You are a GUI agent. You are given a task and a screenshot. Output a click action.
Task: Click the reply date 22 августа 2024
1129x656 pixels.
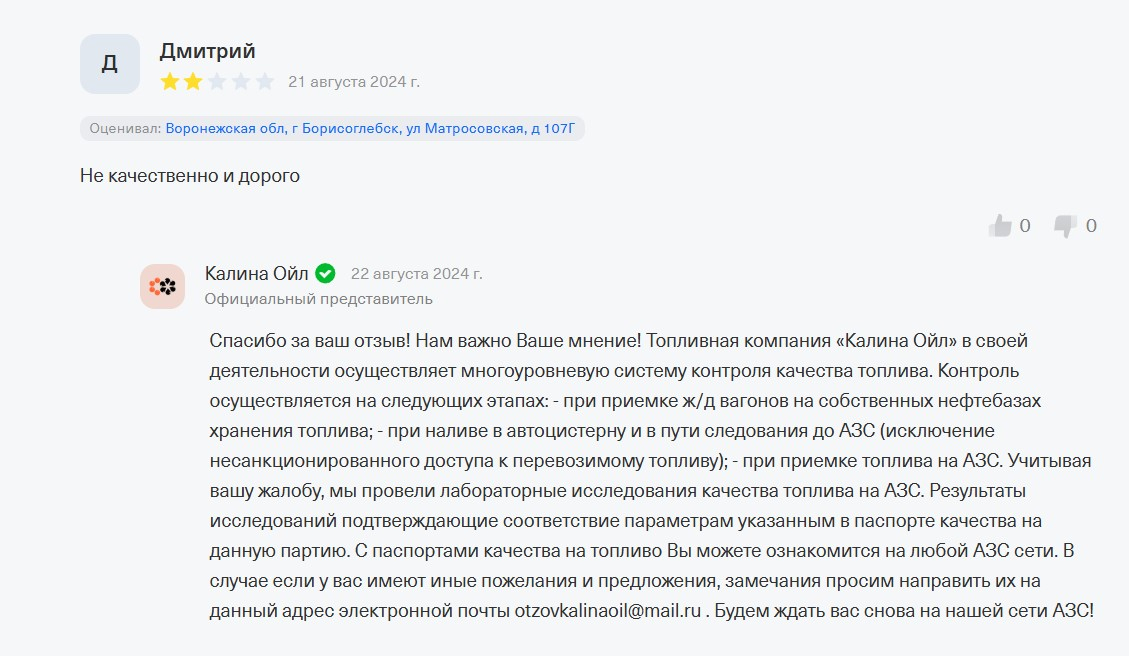[416, 273]
